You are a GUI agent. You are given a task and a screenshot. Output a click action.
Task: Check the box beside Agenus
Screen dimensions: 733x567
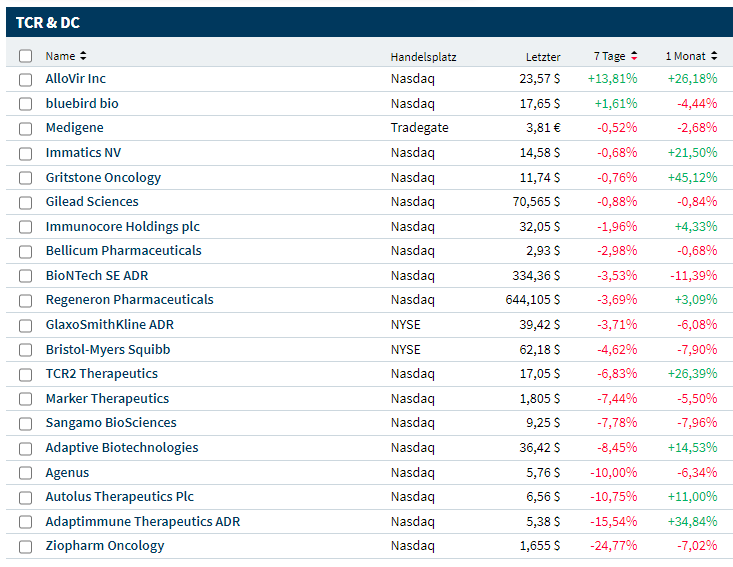tap(25, 472)
